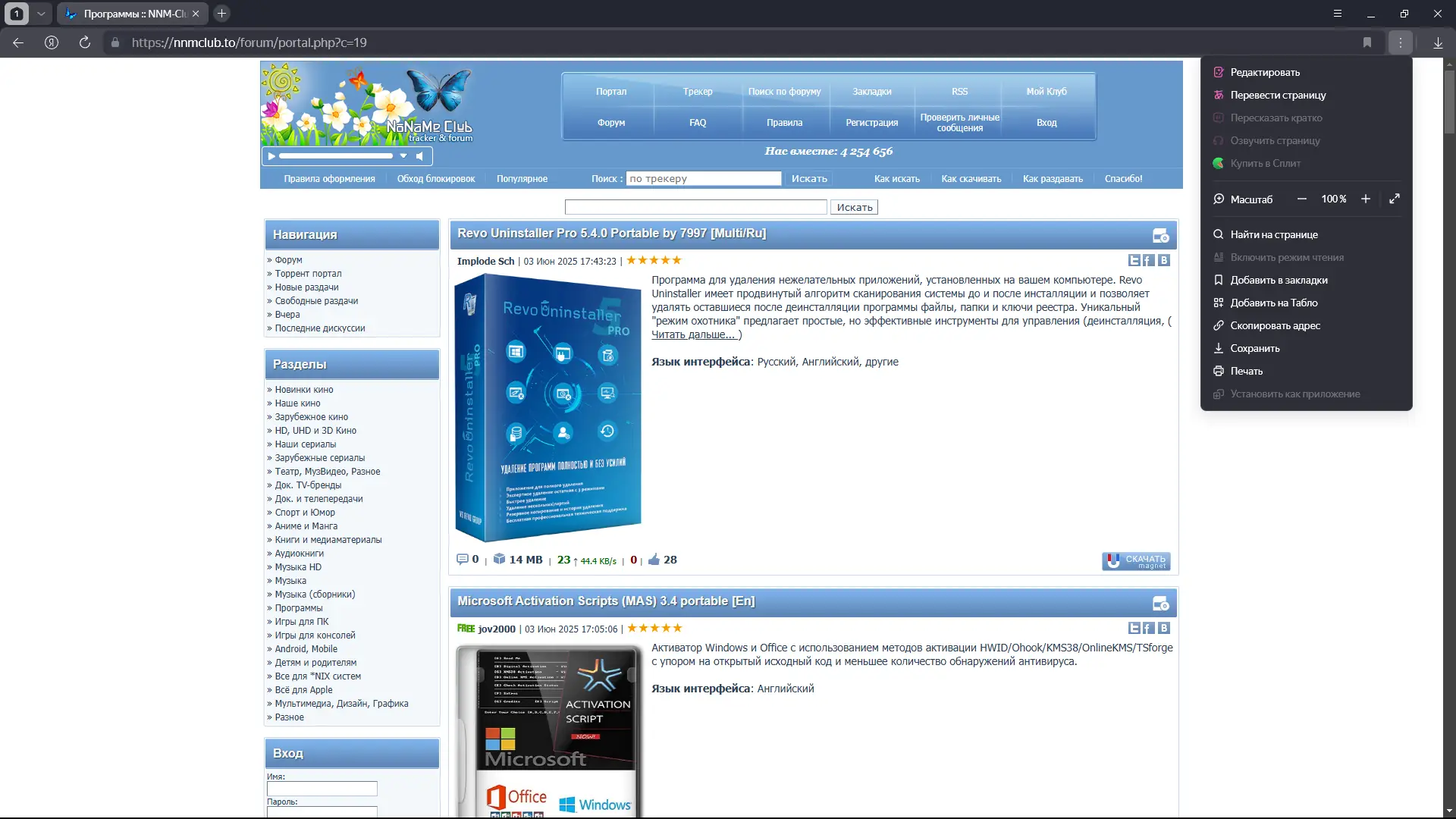
Task: Click the Скачать magnet download button
Action: [x=1136, y=561]
